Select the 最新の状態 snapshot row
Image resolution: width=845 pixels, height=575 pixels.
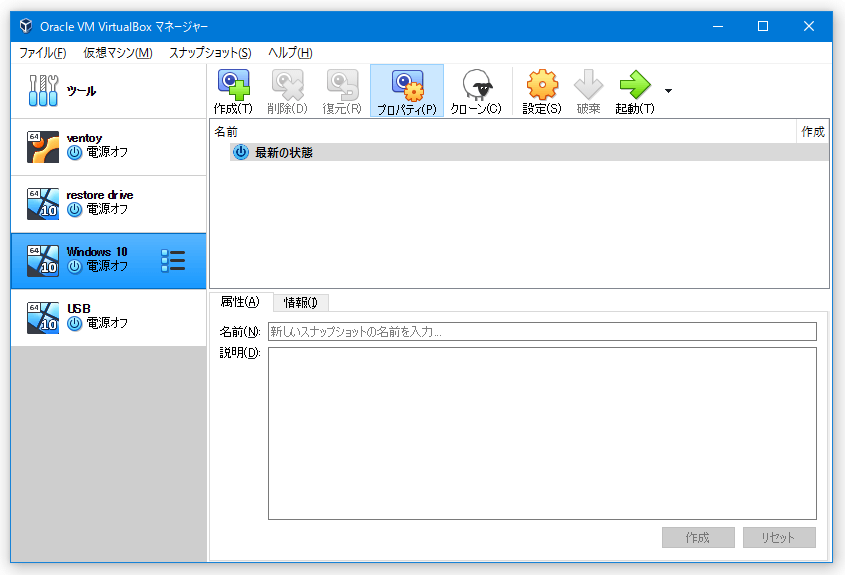(x=529, y=153)
